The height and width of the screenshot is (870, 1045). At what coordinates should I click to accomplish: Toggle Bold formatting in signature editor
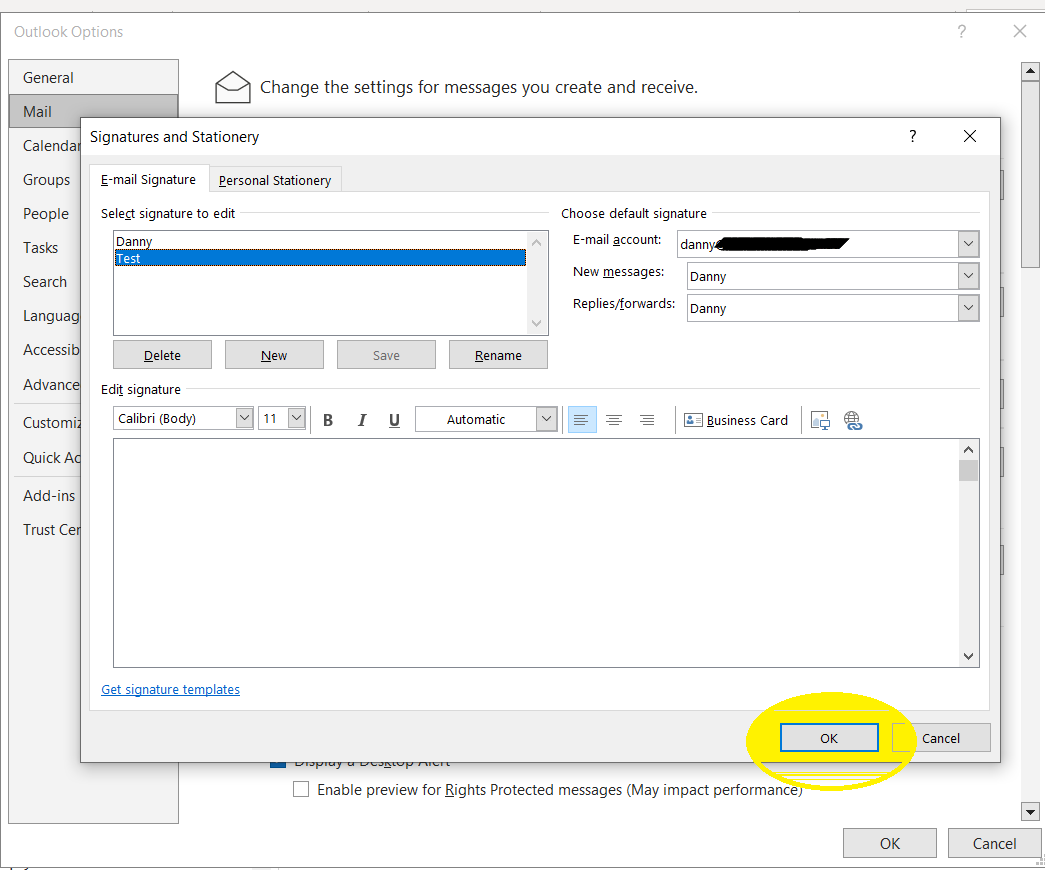coord(328,420)
